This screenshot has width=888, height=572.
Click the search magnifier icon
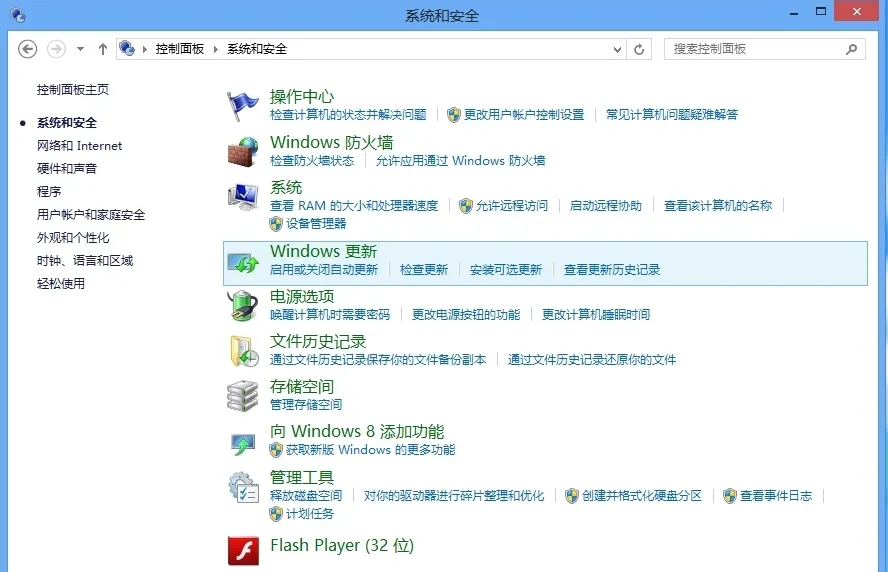click(x=851, y=49)
